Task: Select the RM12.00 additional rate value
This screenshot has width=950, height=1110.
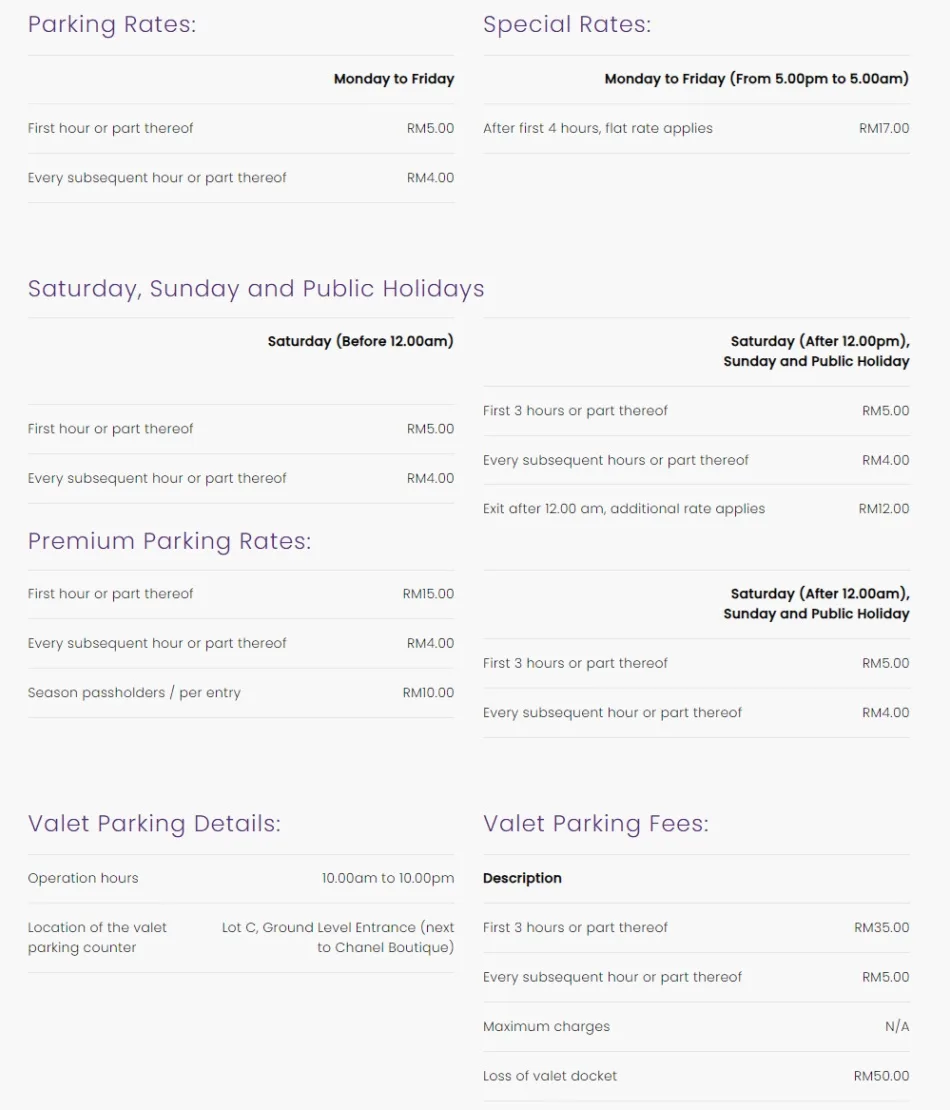Action: [884, 509]
